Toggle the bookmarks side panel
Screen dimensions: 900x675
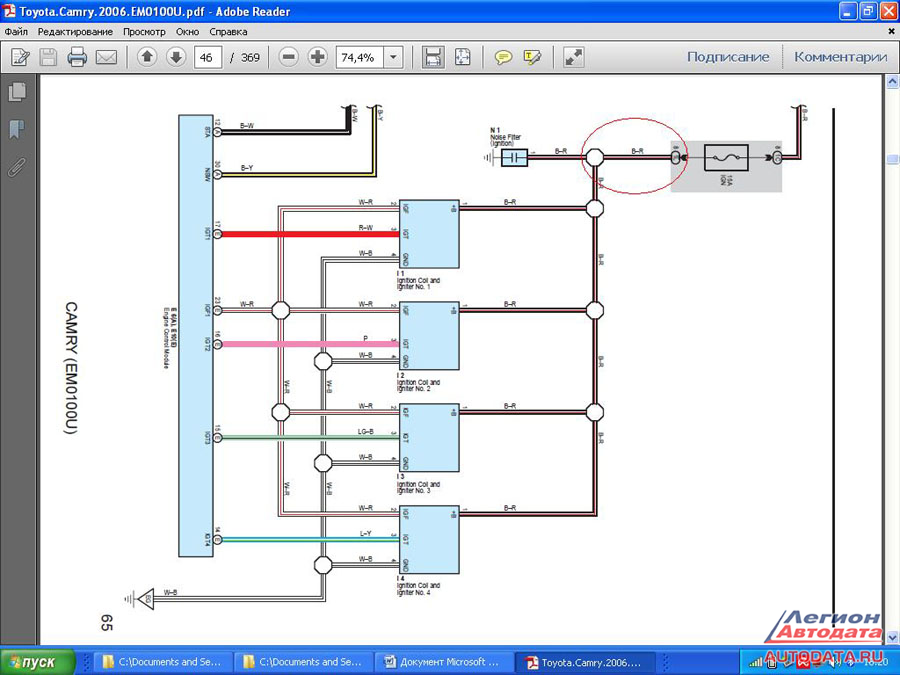pyautogui.click(x=17, y=130)
